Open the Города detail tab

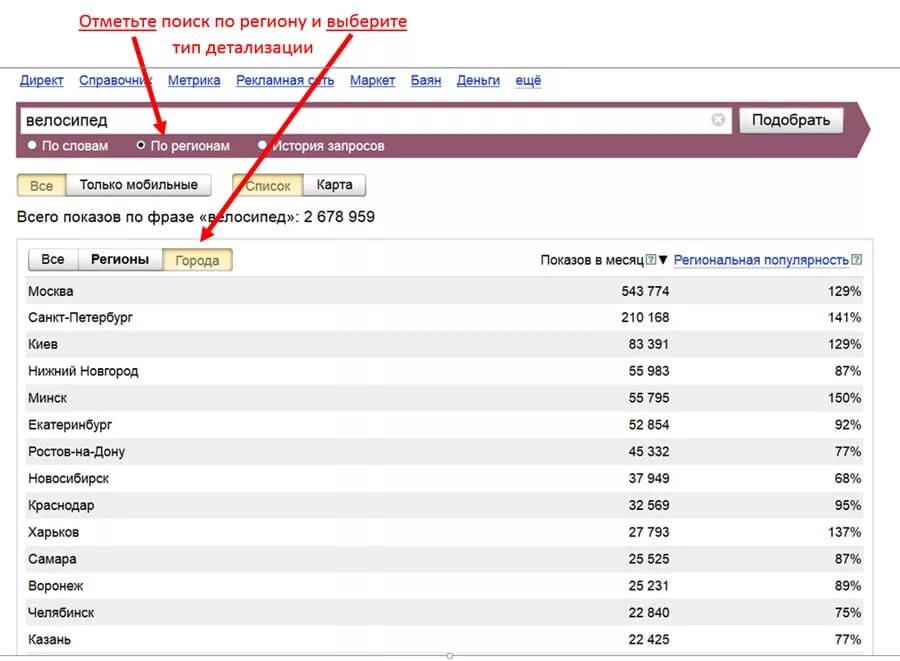(x=197, y=260)
